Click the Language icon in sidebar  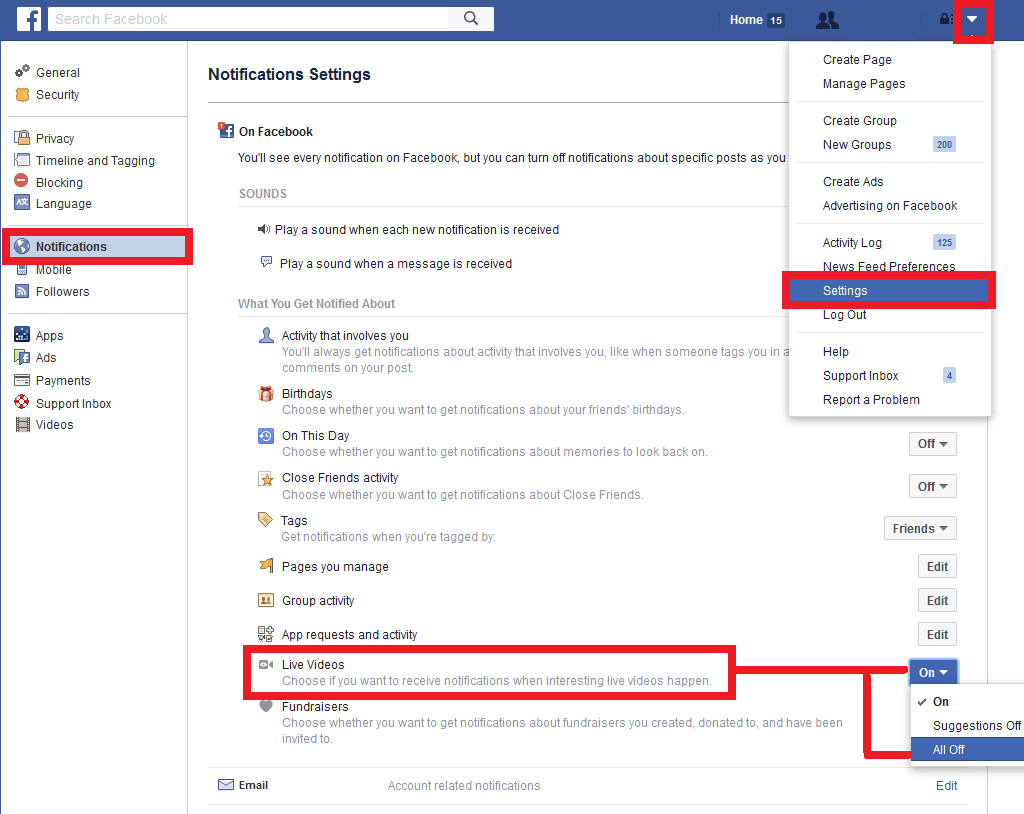[x=22, y=203]
